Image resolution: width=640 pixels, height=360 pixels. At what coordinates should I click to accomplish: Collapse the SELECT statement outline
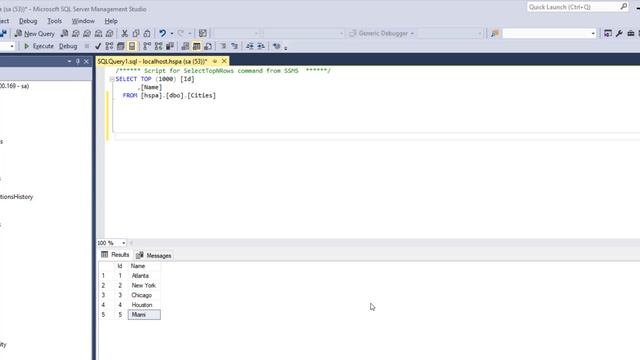pos(112,79)
